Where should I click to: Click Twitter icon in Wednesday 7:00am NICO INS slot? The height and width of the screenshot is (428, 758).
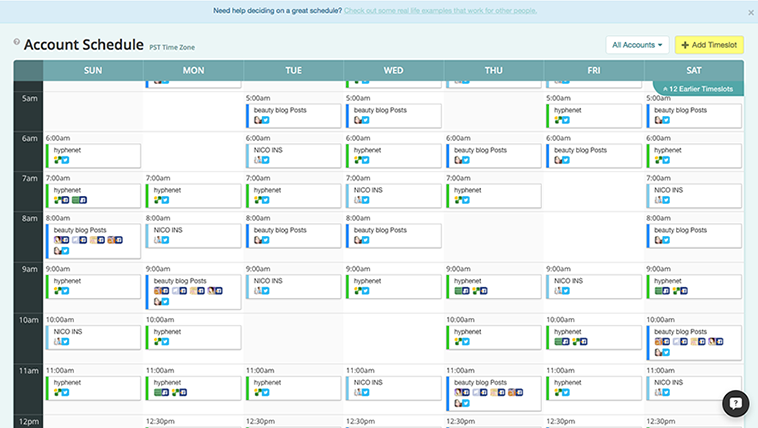point(365,199)
